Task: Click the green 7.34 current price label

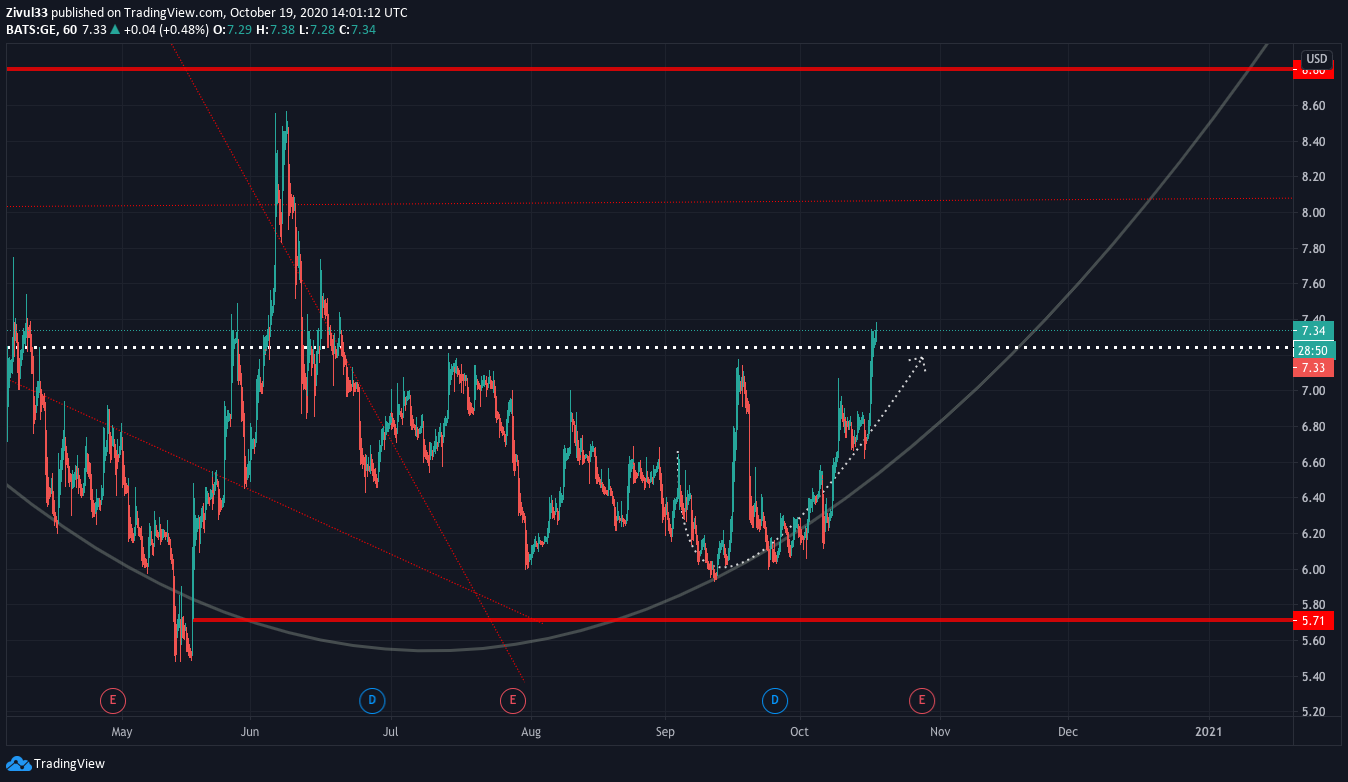Action: (1313, 331)
